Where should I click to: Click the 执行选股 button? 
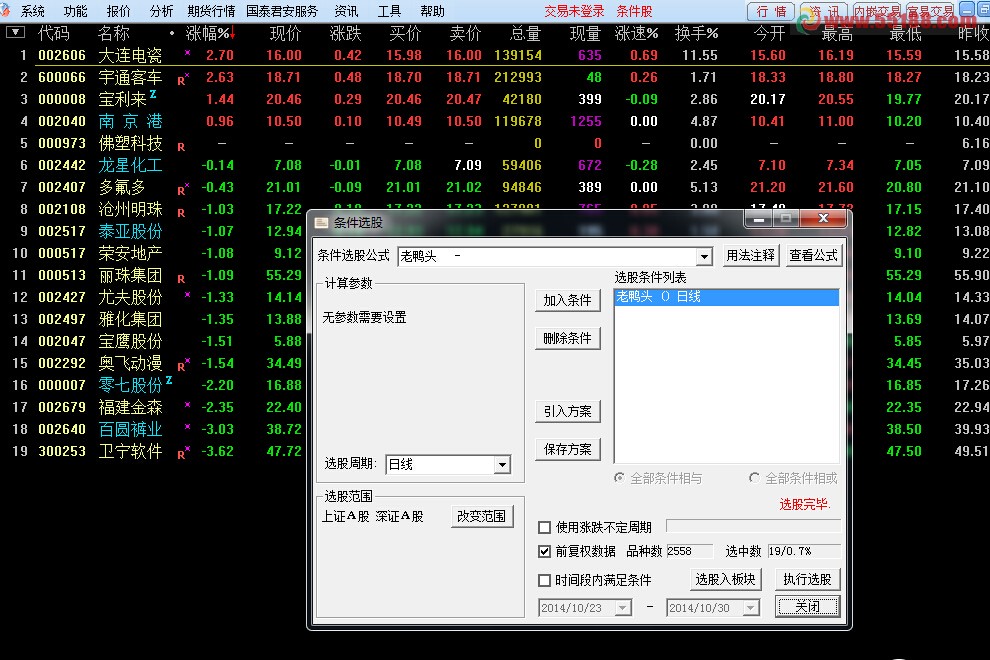coord(807,578)
